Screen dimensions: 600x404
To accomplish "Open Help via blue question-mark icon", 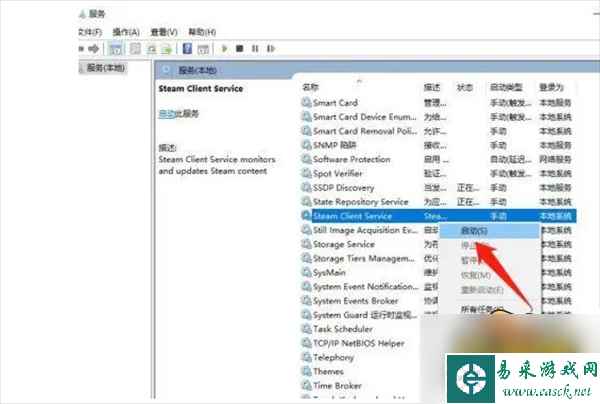I will [187, 49].
